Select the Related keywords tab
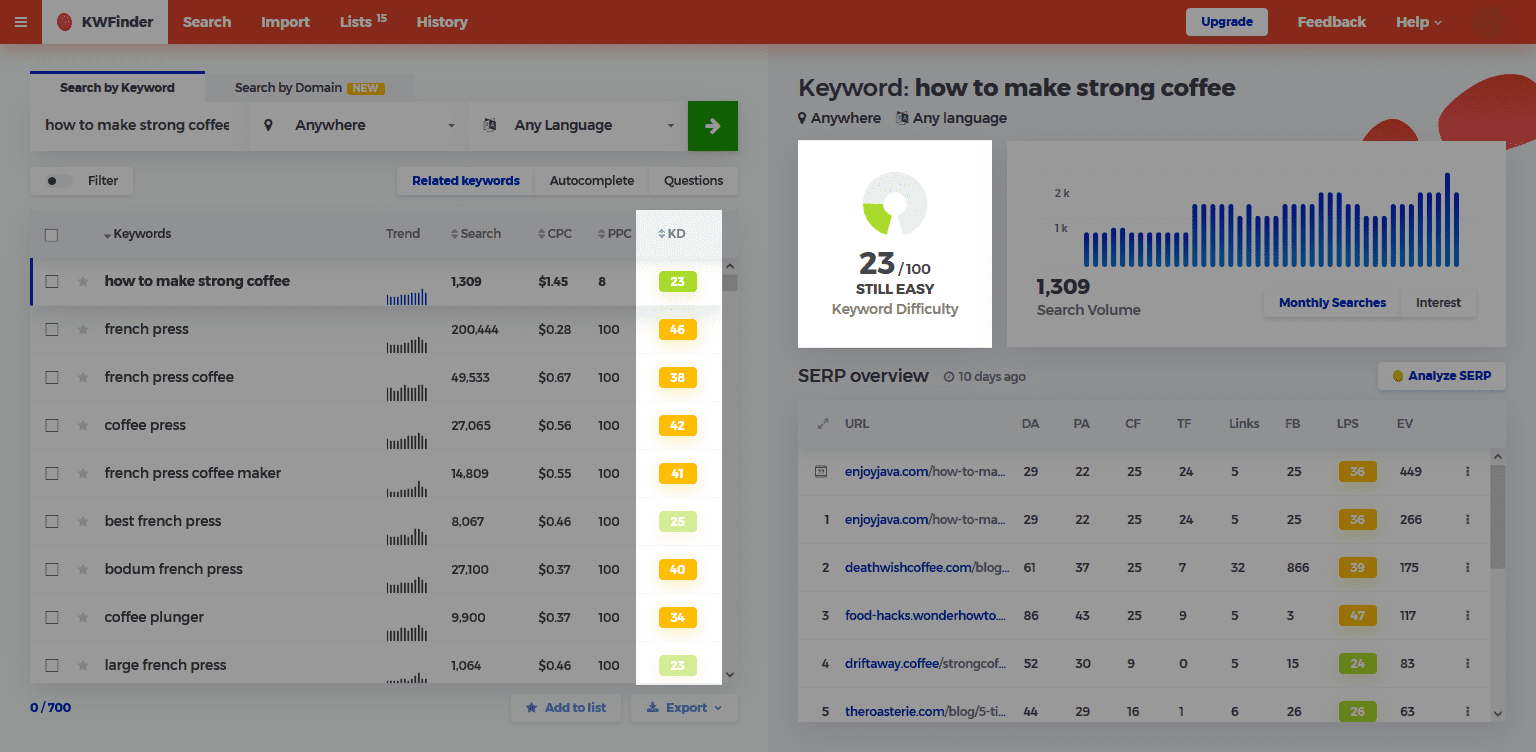The height and width of the screenshot is (752, 1536). coord(466,181)
